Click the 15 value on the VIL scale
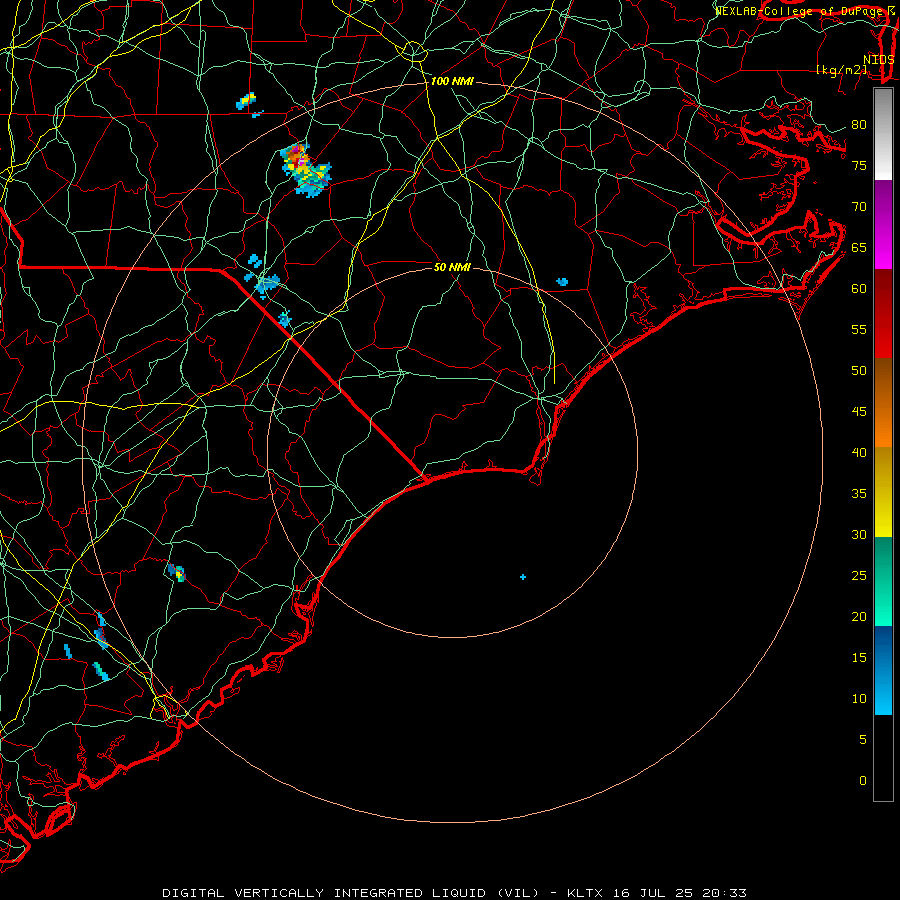900x900 pixels. [859, 658]
